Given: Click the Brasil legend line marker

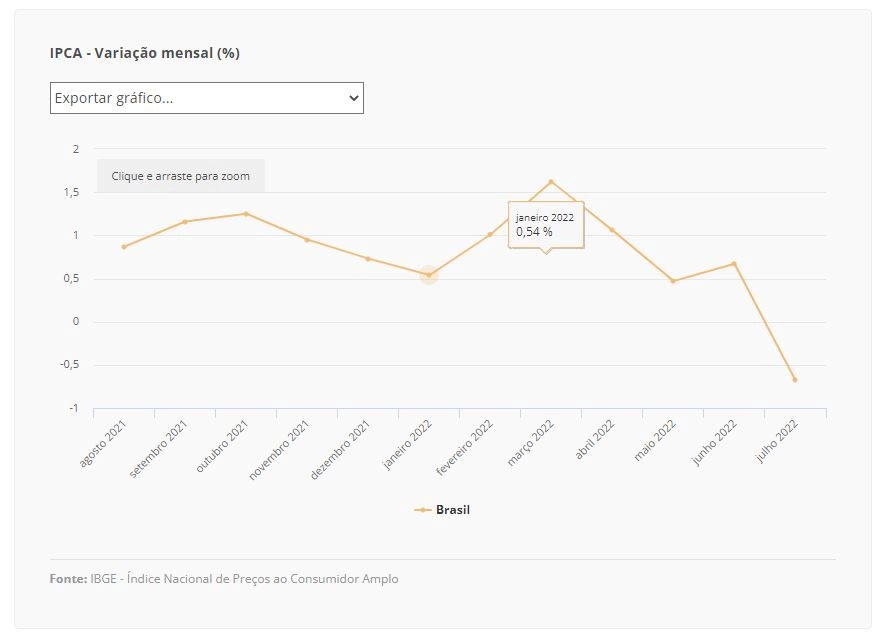Looking at the screenshot, I should (x=422, y=510).
